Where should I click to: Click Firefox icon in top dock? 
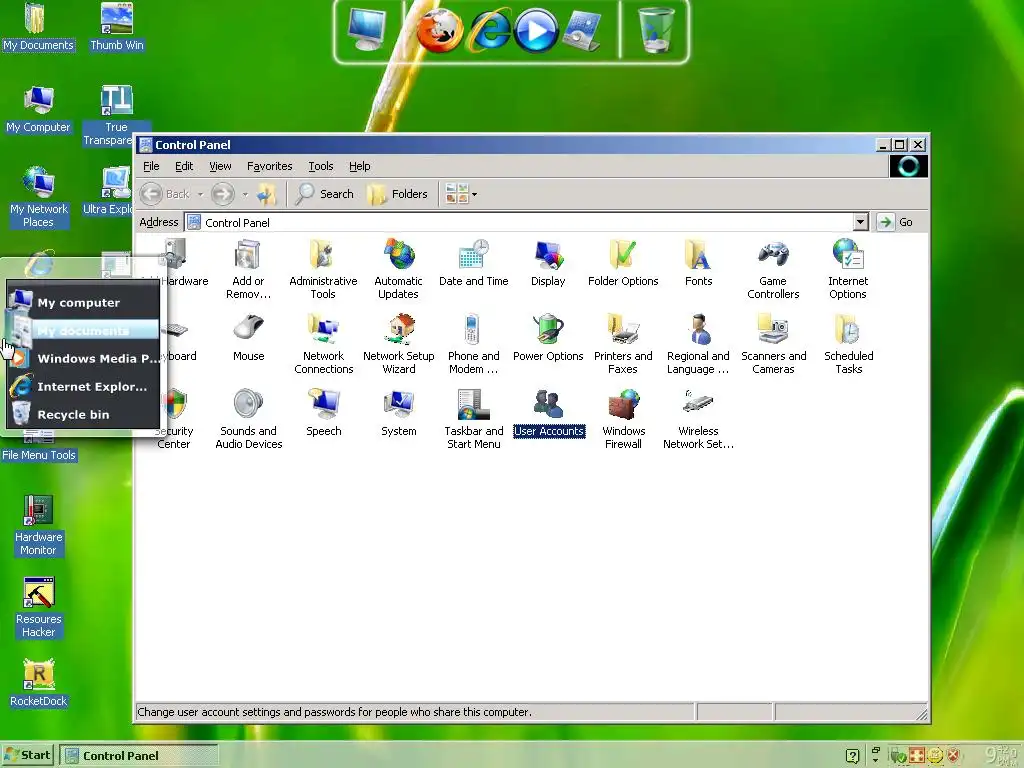pos(440,31)
